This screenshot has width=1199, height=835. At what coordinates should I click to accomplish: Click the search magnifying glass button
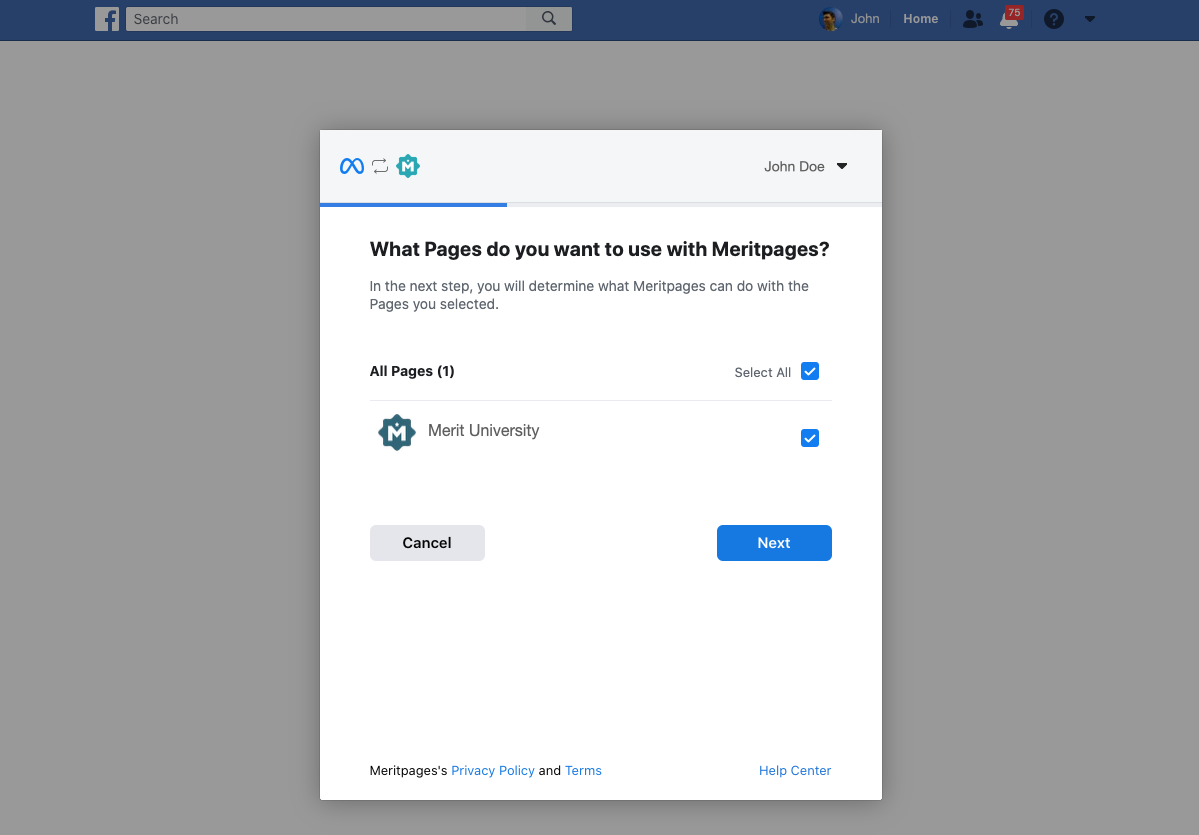[x=549, y=19]
